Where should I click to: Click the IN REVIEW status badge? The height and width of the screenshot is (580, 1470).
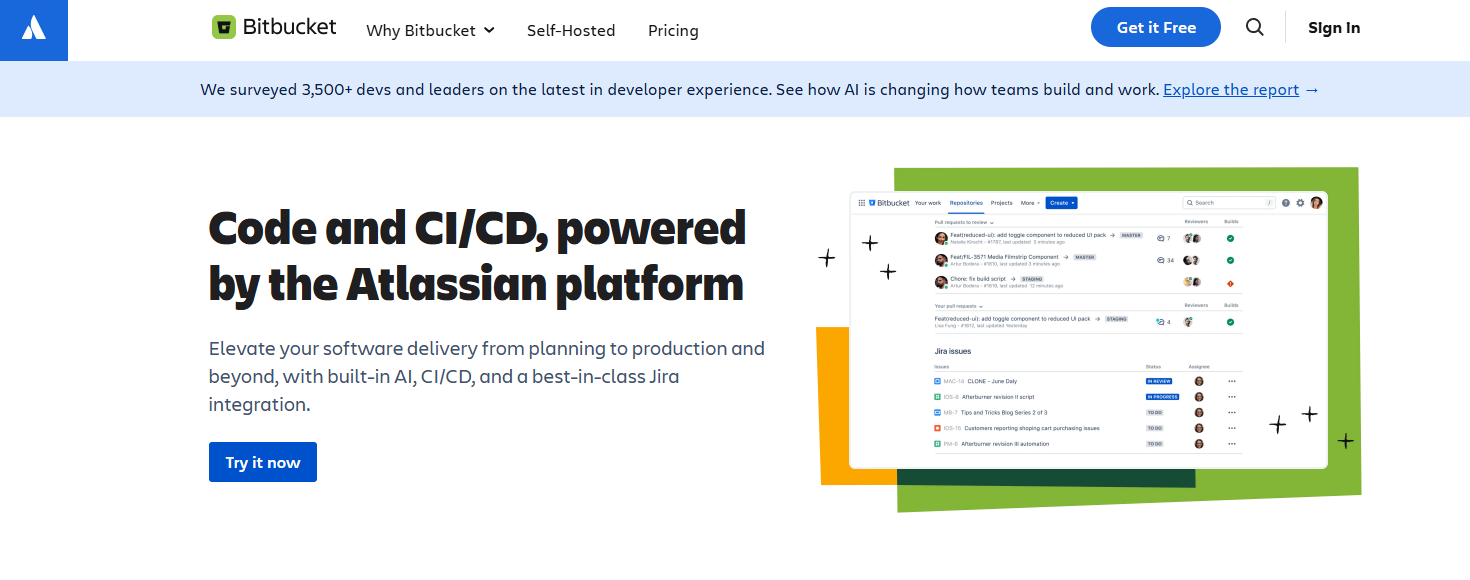tap(1159, 381)
